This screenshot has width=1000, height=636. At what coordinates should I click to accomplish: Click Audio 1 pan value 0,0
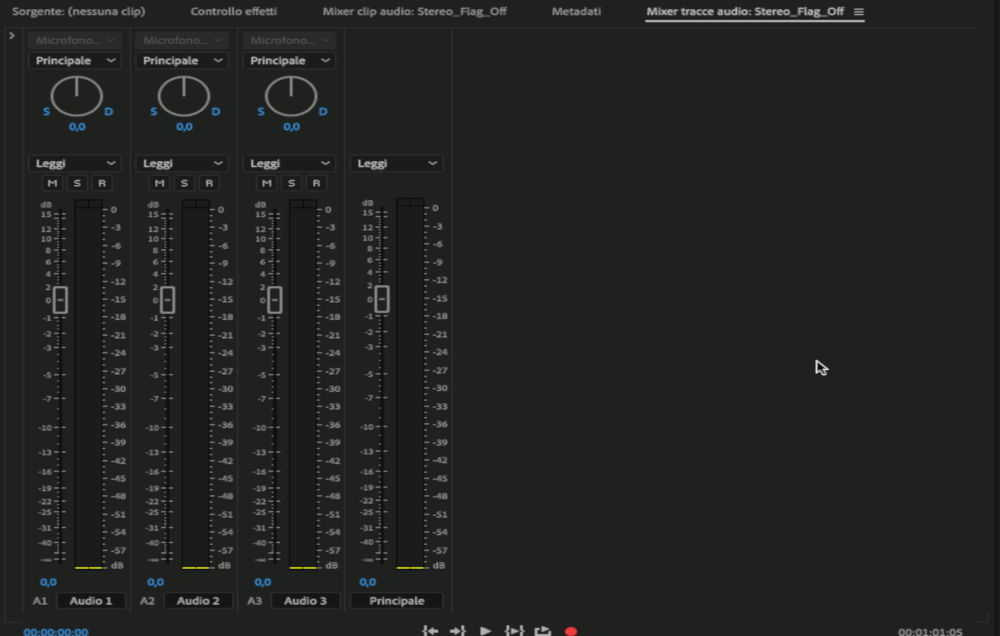coord(77,127)
